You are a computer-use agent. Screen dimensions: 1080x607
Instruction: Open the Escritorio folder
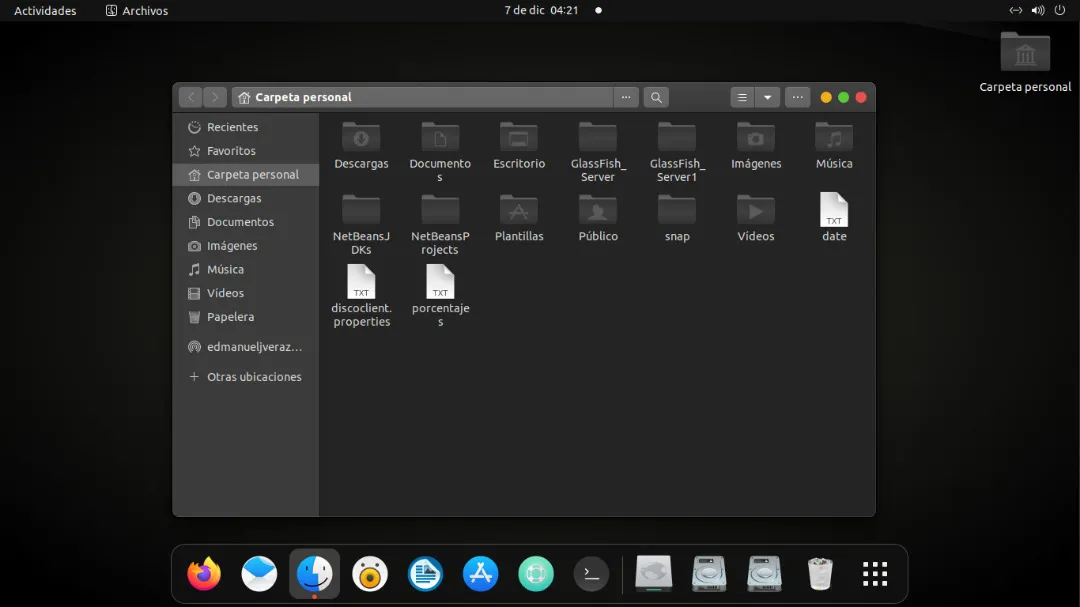pos(519,145)
